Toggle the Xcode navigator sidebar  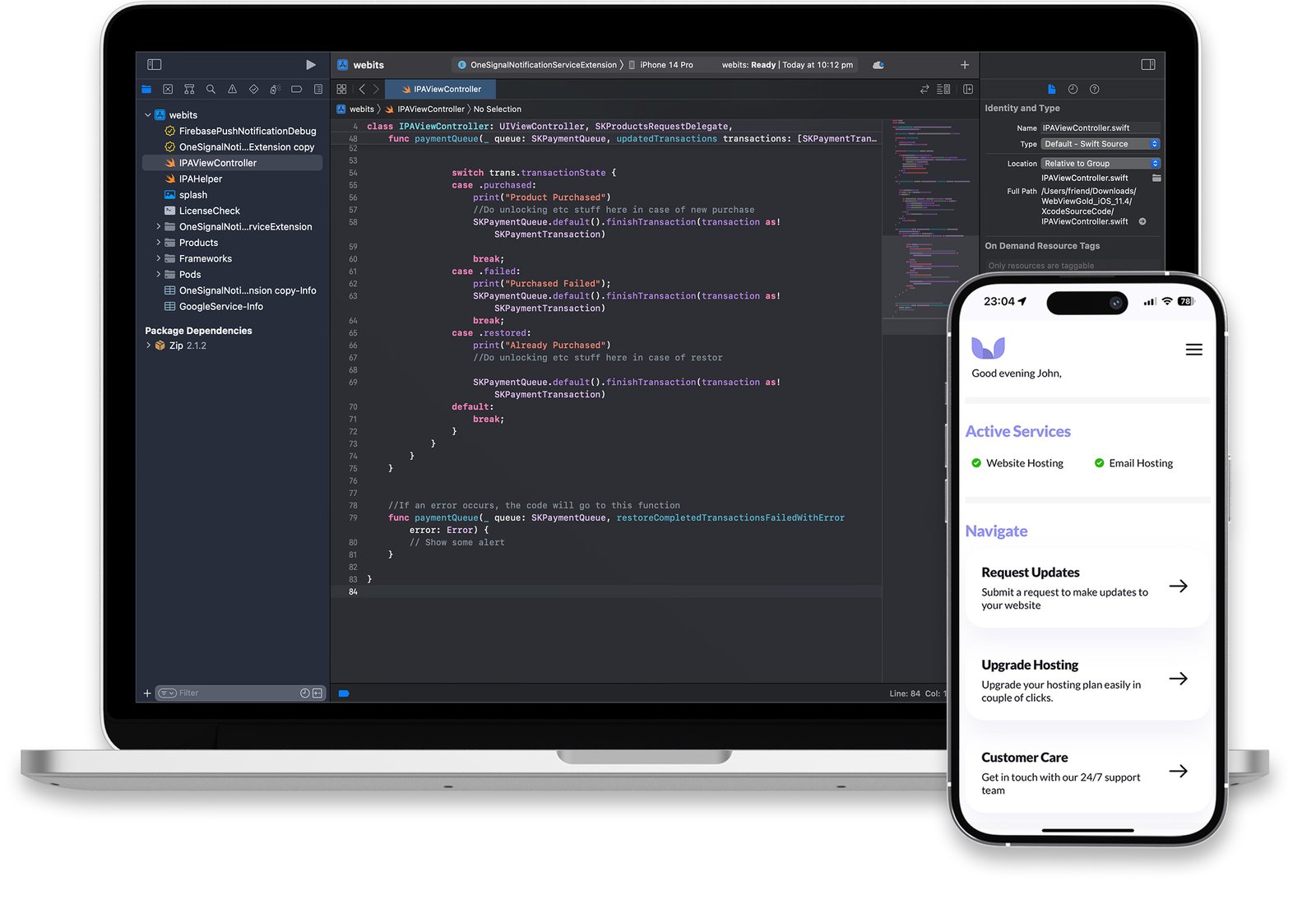pyautogui.click(x=154, y=64)
